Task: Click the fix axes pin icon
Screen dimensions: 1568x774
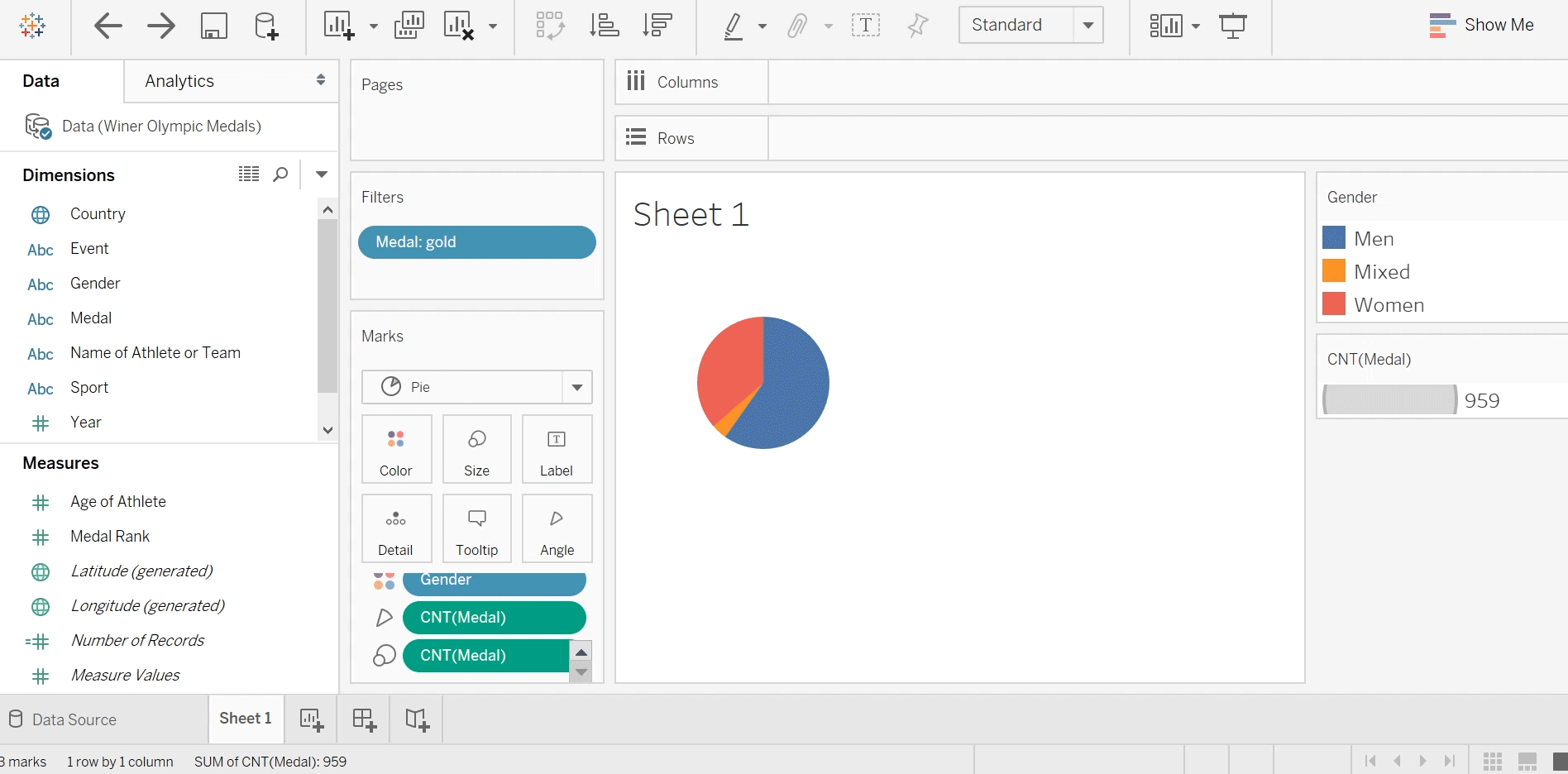Action: (918, 26)
